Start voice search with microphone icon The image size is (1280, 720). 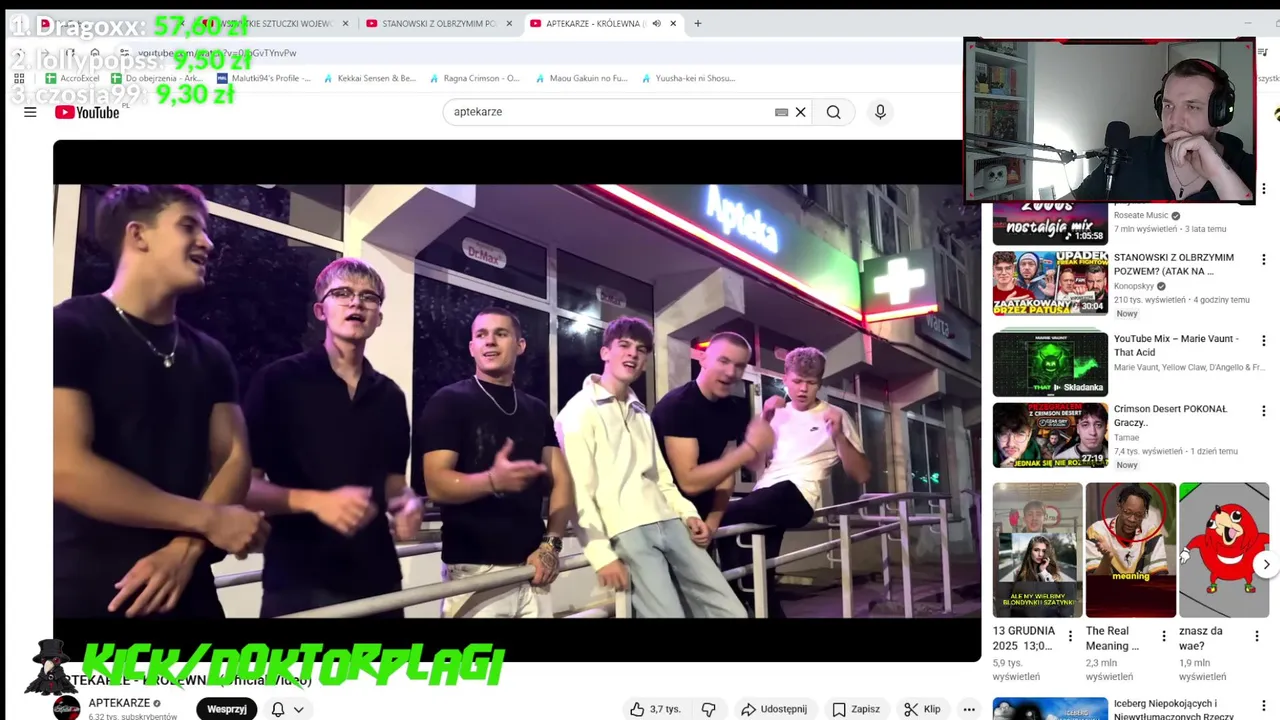(880, 112)
